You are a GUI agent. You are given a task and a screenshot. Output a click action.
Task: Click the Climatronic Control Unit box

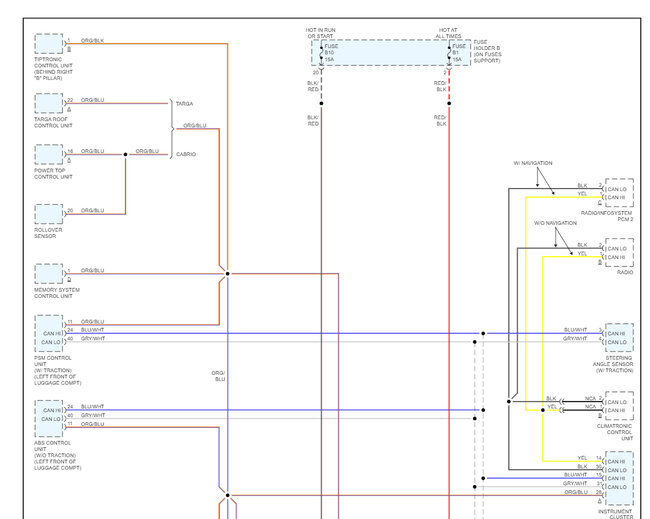point(619,406)
